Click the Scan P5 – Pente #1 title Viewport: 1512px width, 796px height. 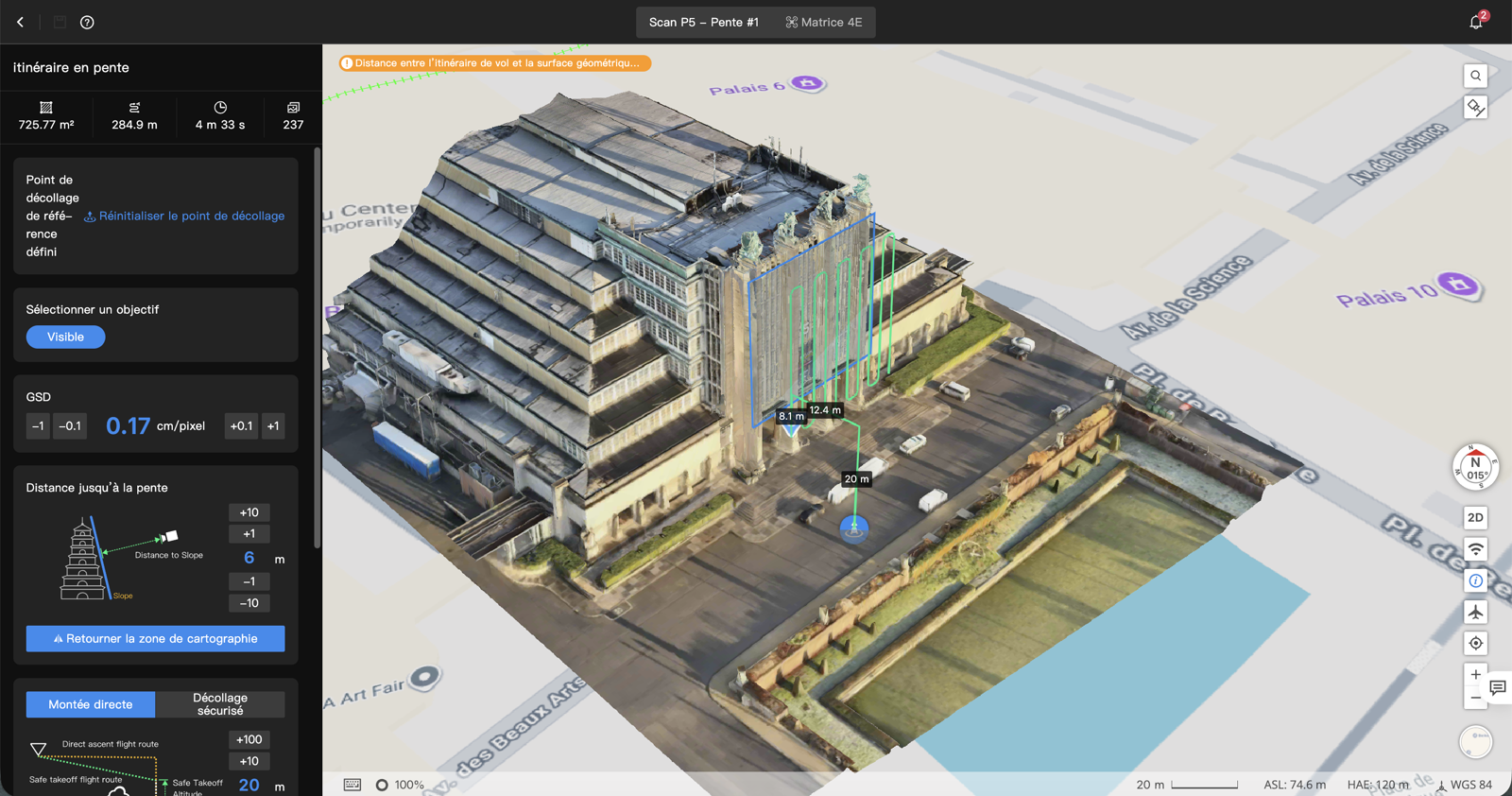[704, 22]
